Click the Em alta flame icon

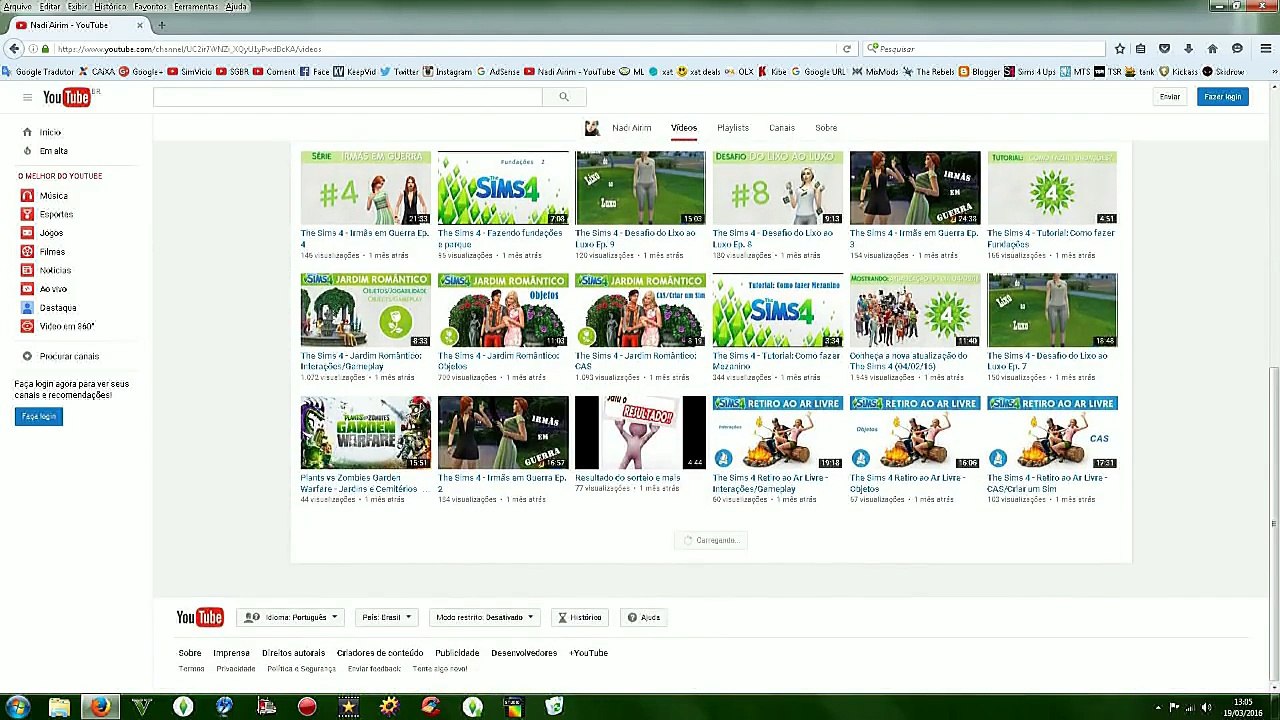27,151
